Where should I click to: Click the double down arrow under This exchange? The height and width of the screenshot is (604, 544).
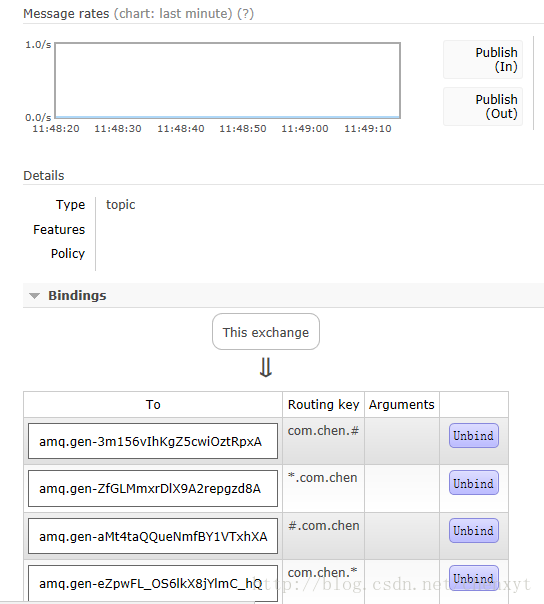pyautogui.click(x=266, y=368)
